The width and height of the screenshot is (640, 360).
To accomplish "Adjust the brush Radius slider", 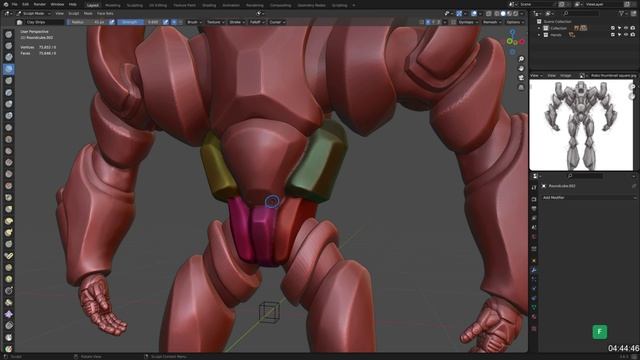I will click(x=88, y=22).
